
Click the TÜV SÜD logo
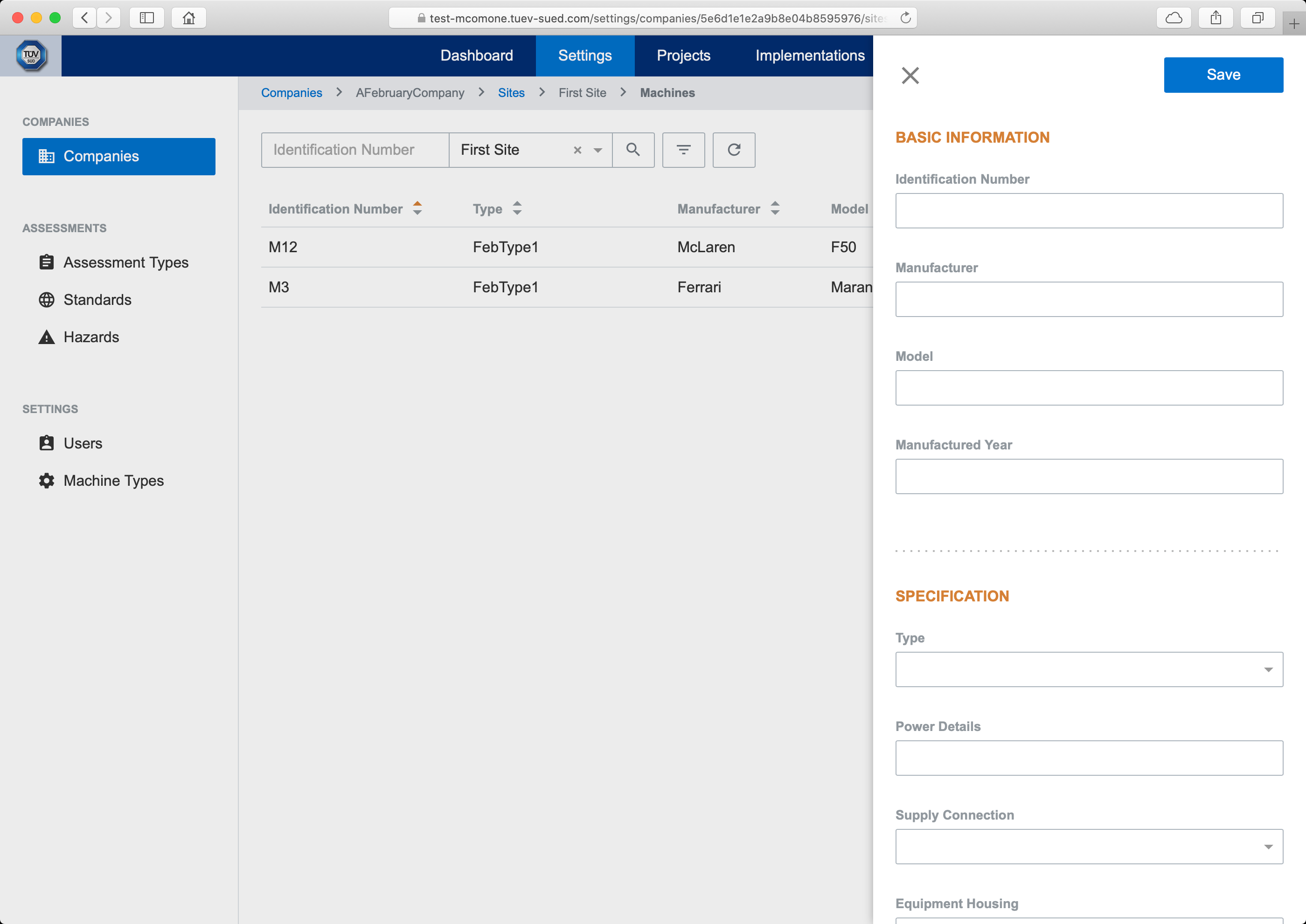click(31, 56)
